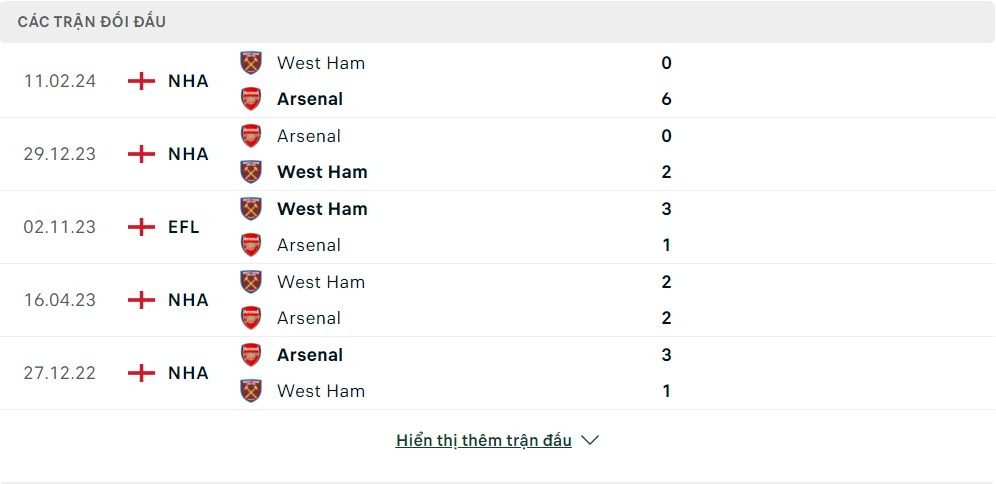Screen dimensions: 996x484
Task: Click the 'CÁC TRẬN ĐỐI ĐẦU' header
Action: coord(91,21)
